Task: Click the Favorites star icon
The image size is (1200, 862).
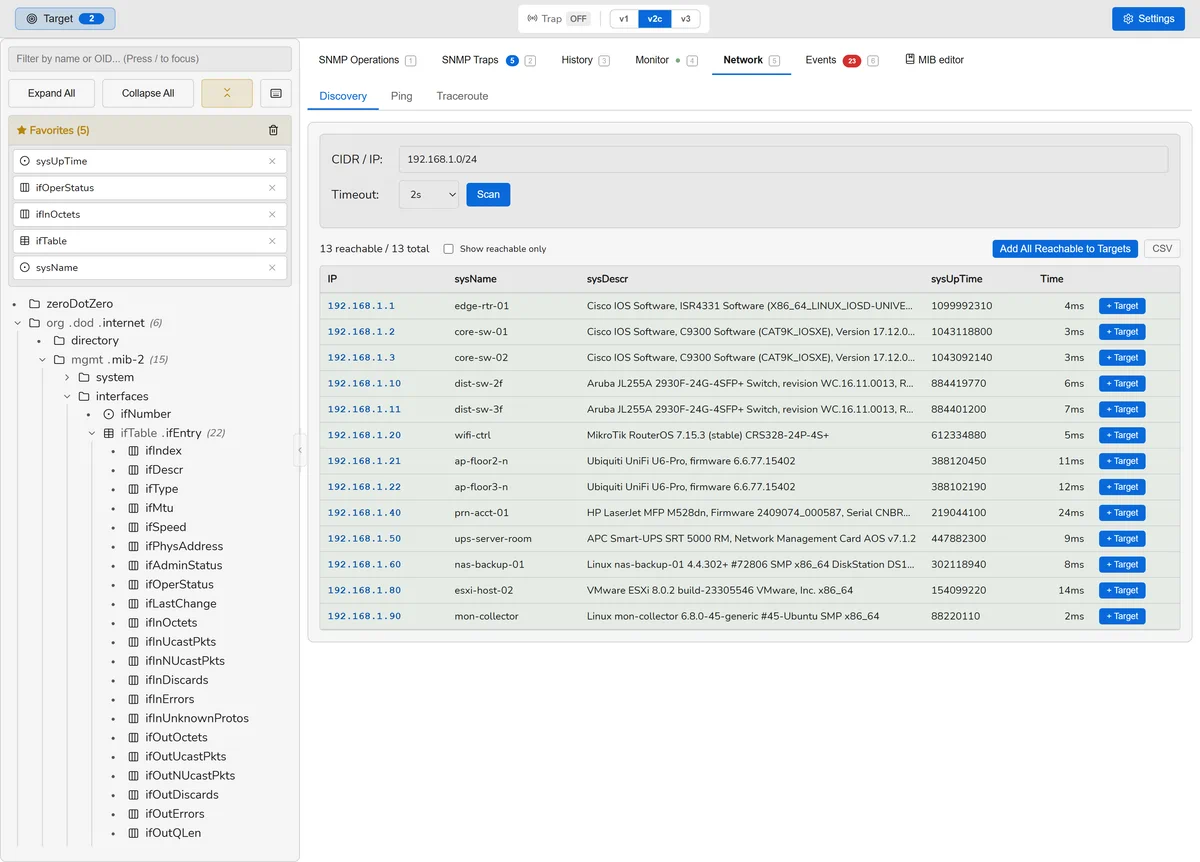Action: (x=22, y=130)
